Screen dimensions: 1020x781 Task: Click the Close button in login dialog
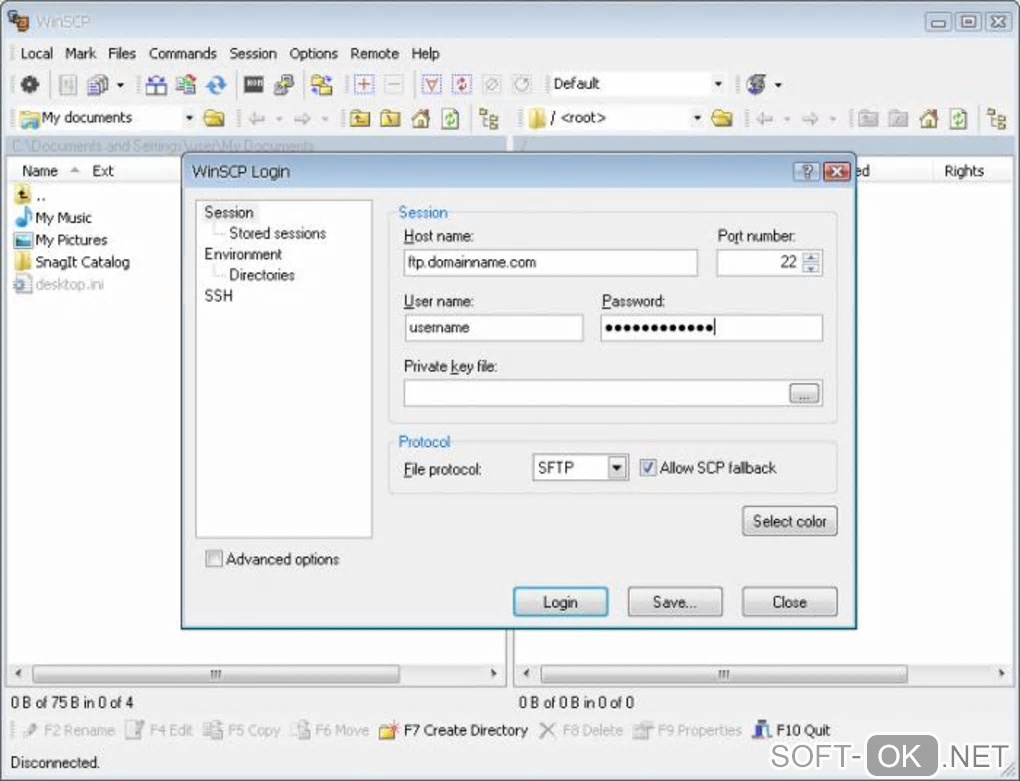click(790, 602)
